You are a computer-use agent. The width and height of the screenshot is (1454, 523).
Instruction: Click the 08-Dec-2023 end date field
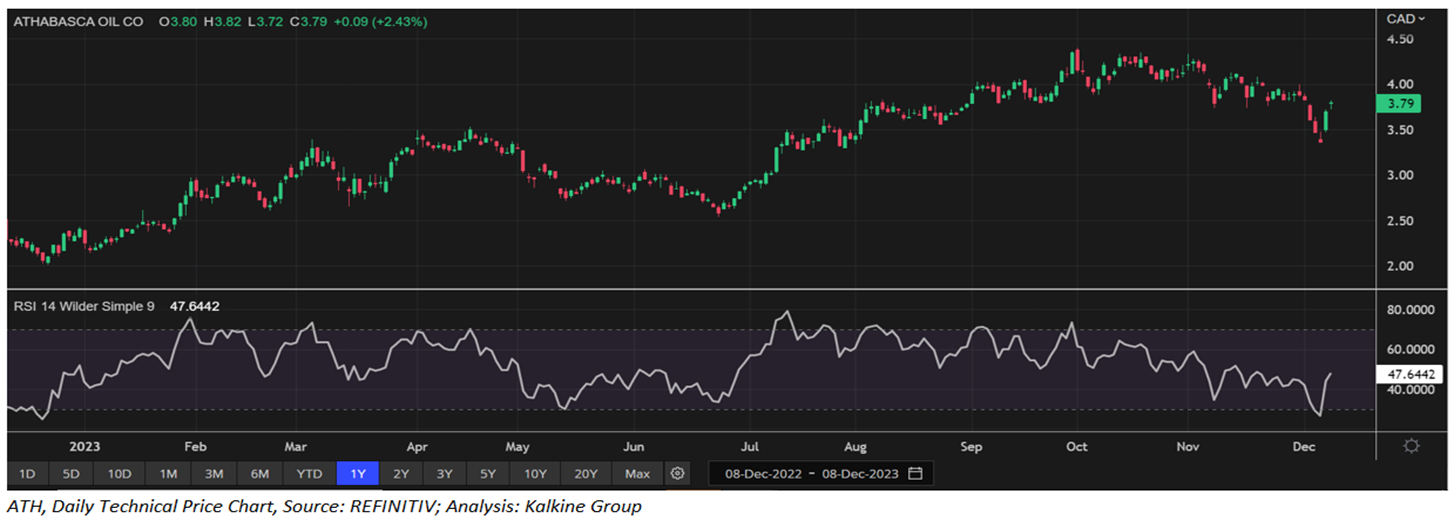click(860, 473)
